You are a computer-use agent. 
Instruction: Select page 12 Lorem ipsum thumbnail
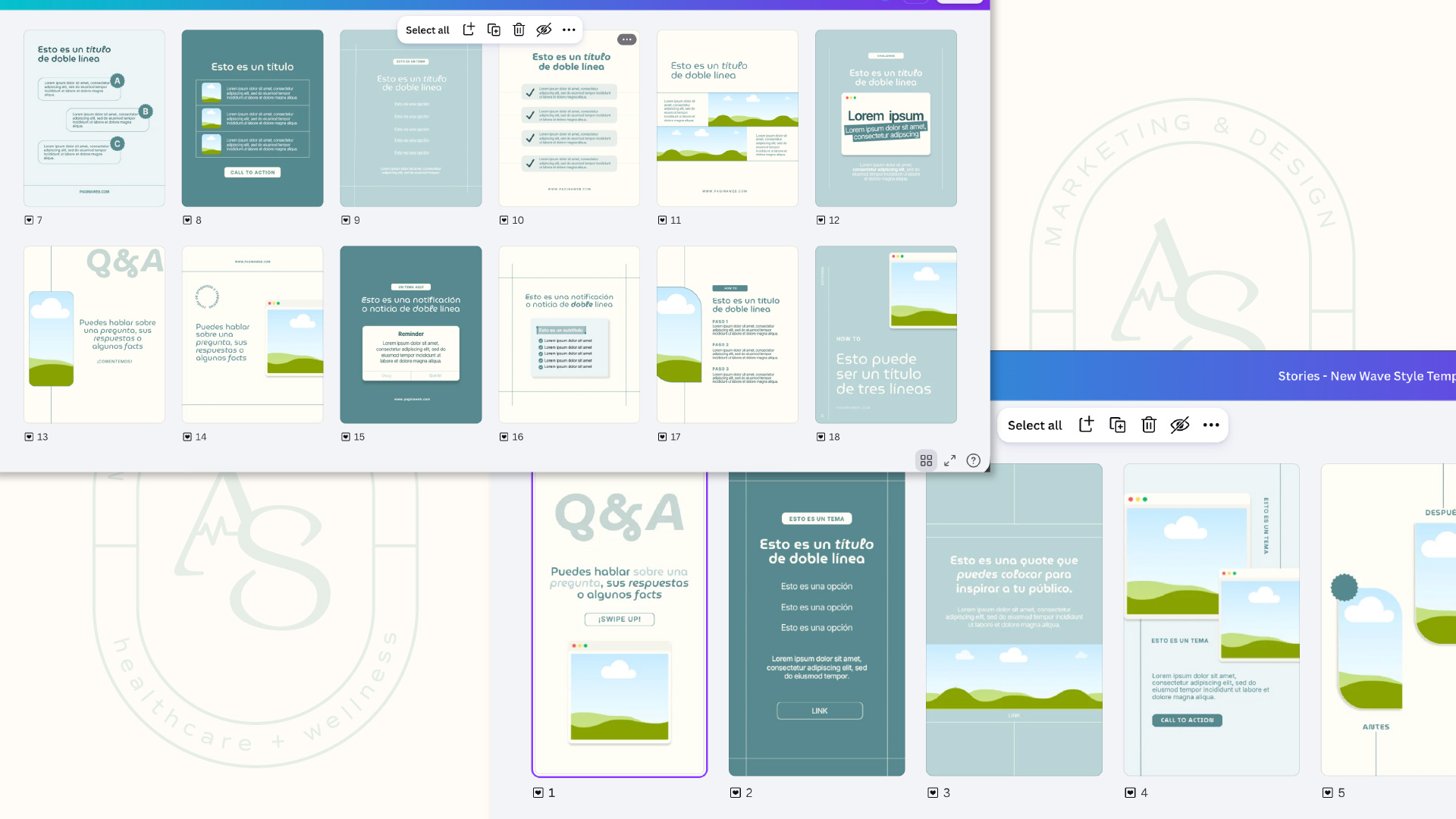coord(886,118)
